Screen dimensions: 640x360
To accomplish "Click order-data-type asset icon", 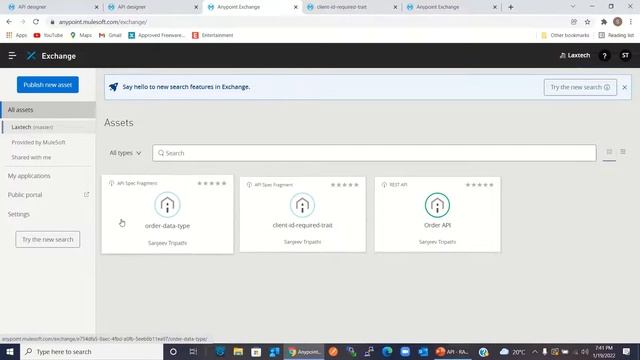I will (167, 204).
